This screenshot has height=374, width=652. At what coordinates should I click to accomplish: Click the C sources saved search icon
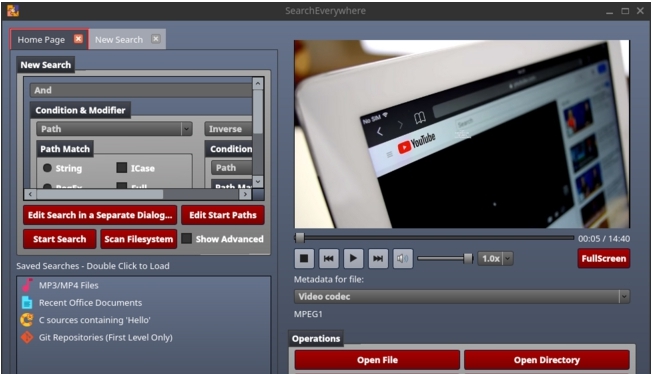coord(27,320)
